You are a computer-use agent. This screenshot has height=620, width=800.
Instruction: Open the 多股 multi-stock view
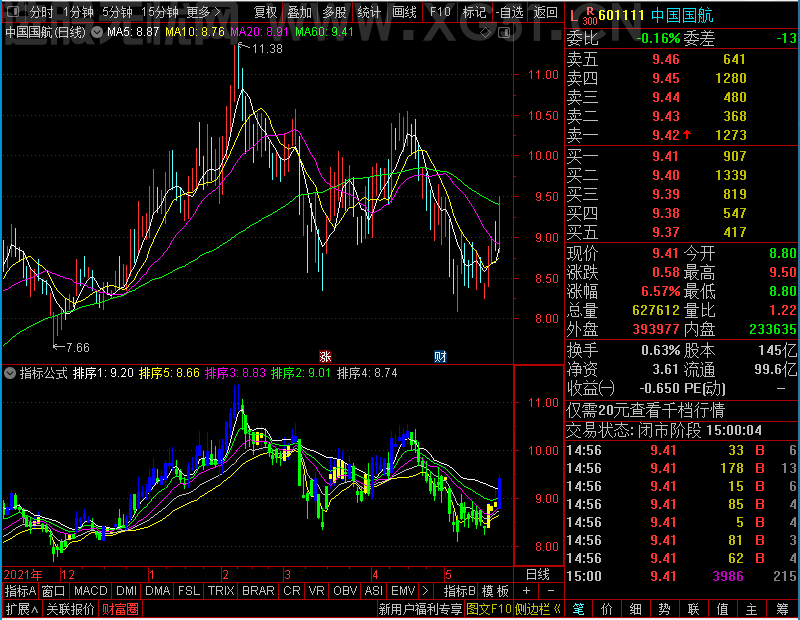pyautogui.click(x=334, y=12)
